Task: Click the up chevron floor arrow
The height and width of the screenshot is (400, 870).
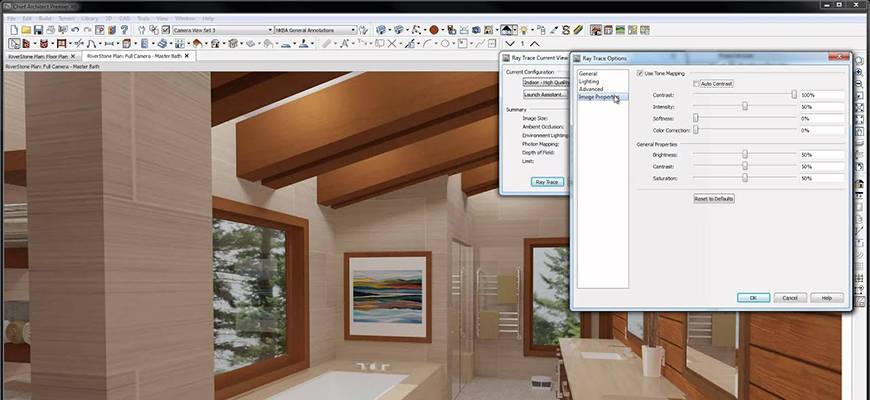Action: tap(537, 44)
